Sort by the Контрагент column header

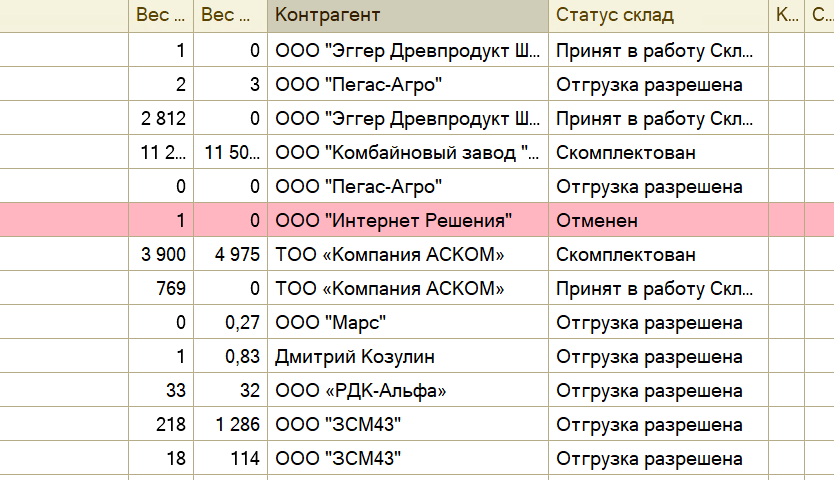click(x=407, y=15)
